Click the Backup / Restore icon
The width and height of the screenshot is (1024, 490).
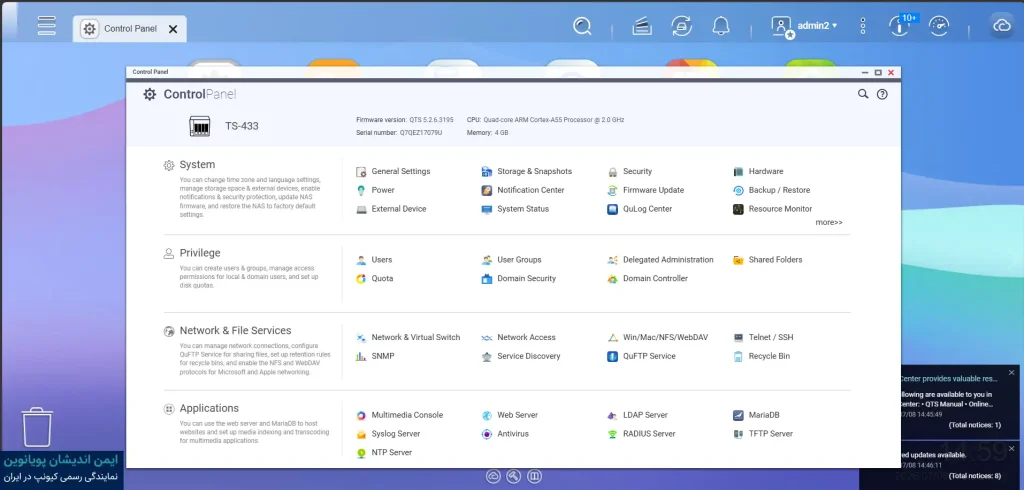click(x=738, y=190)
